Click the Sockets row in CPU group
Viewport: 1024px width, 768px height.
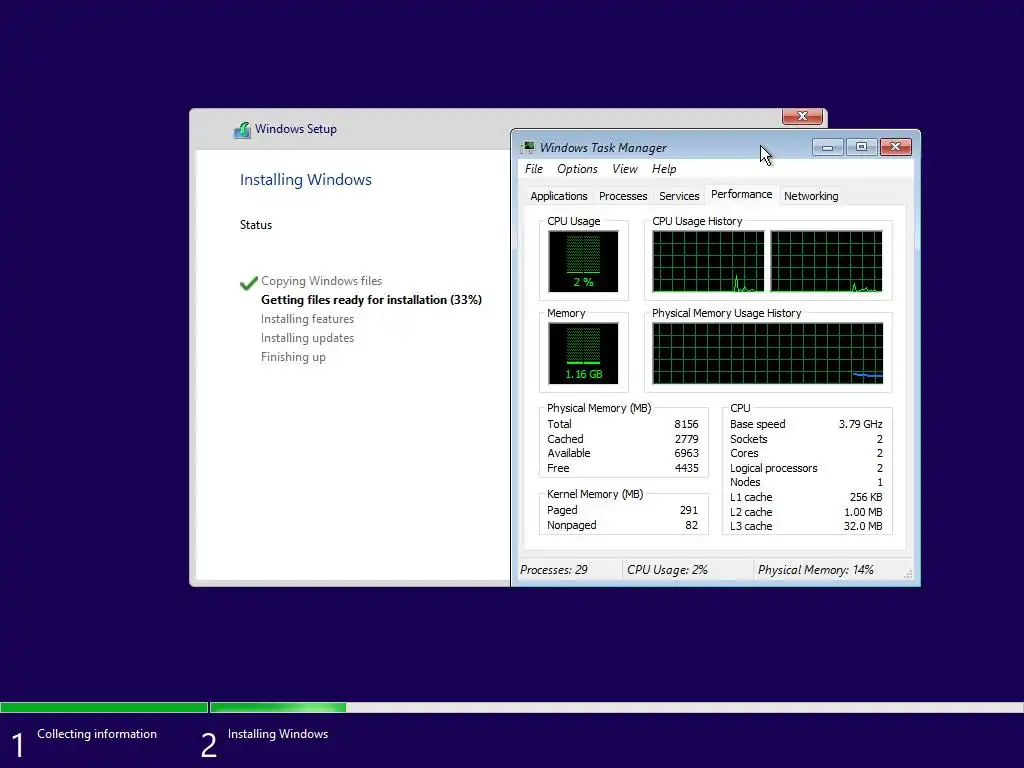(807, 439)
